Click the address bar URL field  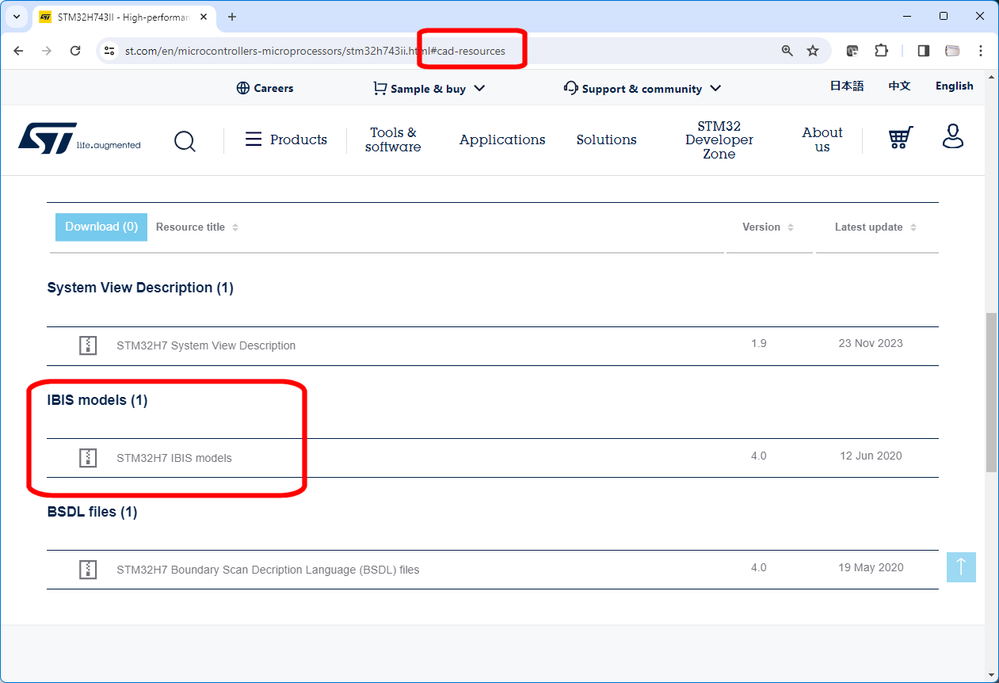[x=446, y=51]
